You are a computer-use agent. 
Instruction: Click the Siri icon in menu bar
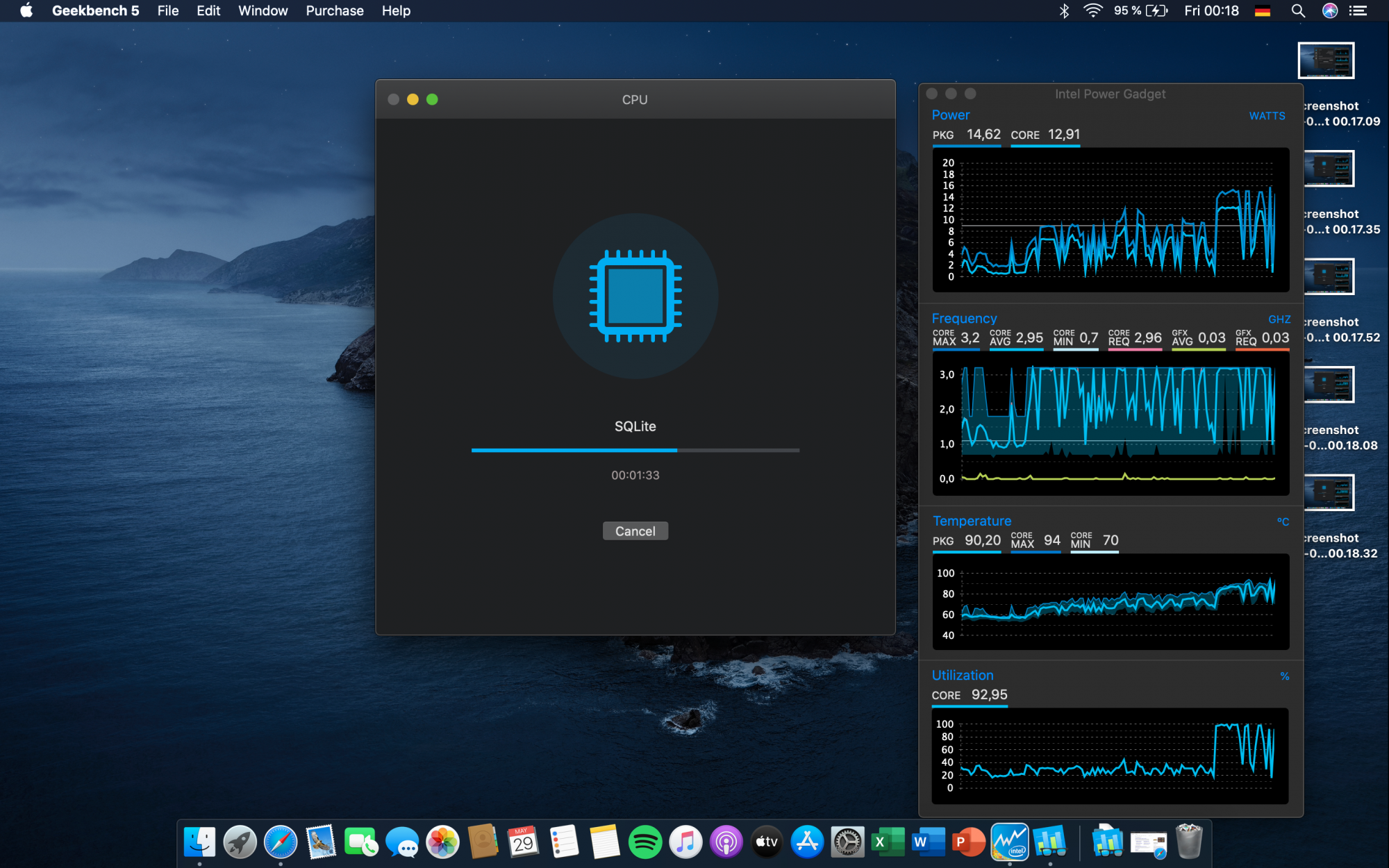click(x=1329, y=10)
